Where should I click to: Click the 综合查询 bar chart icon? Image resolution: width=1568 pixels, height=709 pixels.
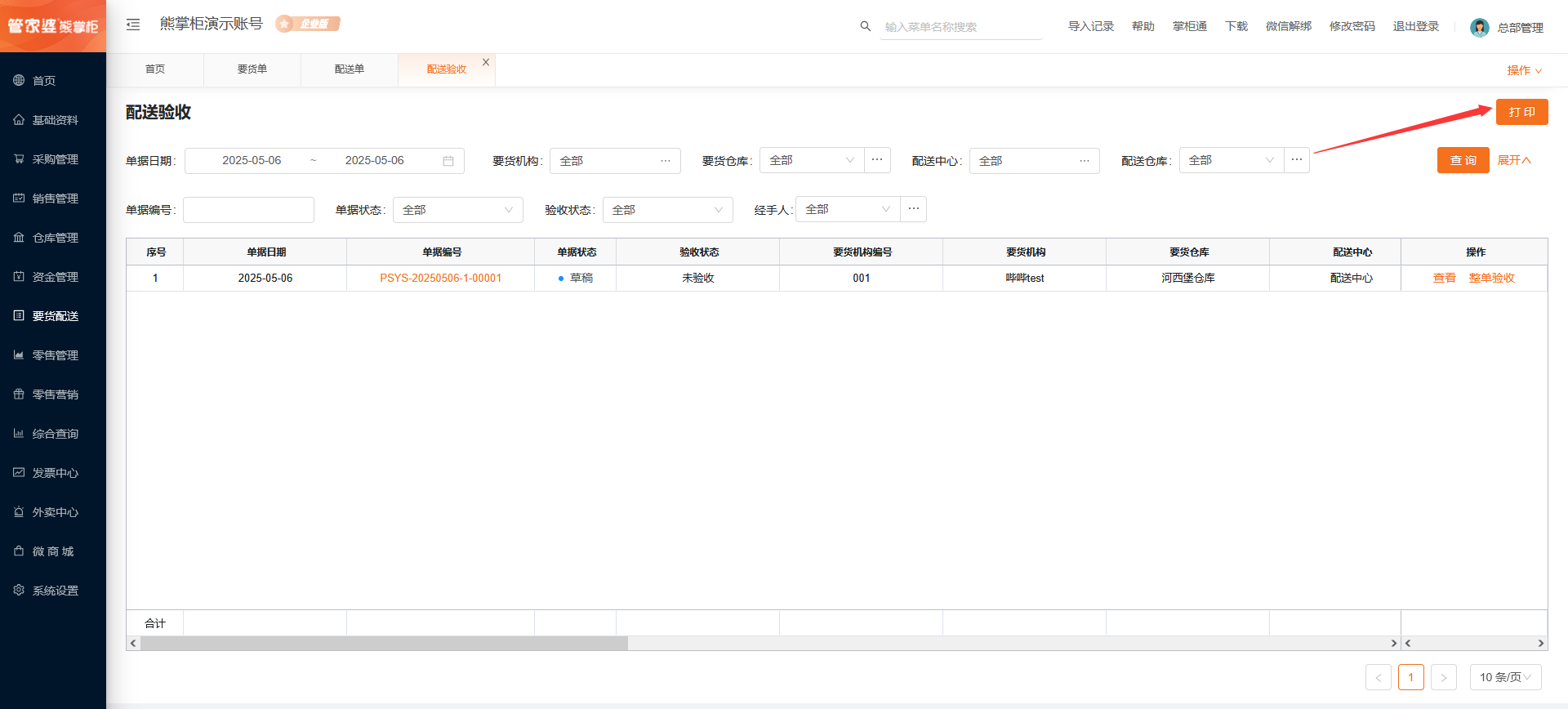19,433
